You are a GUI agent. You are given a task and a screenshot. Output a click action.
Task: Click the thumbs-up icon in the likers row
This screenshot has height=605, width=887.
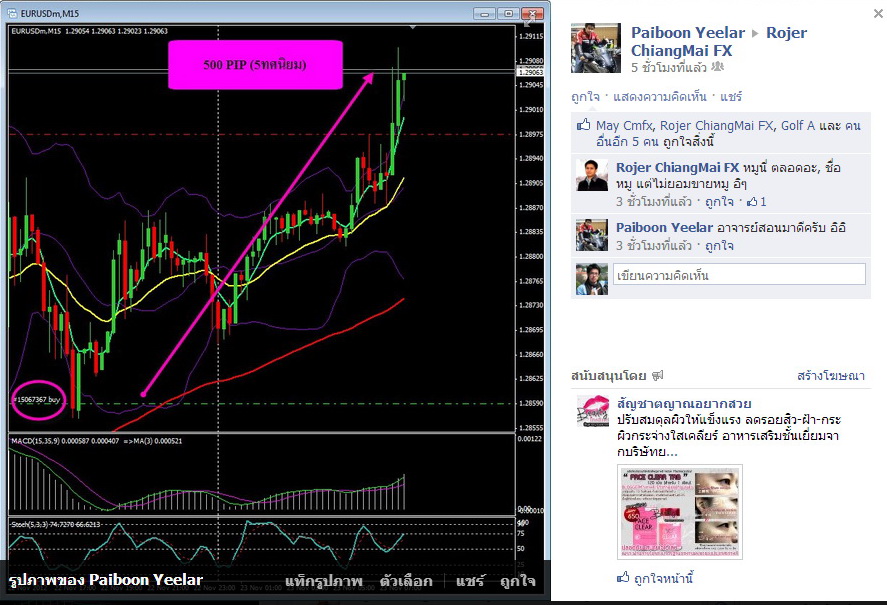(x=583, y=125)
